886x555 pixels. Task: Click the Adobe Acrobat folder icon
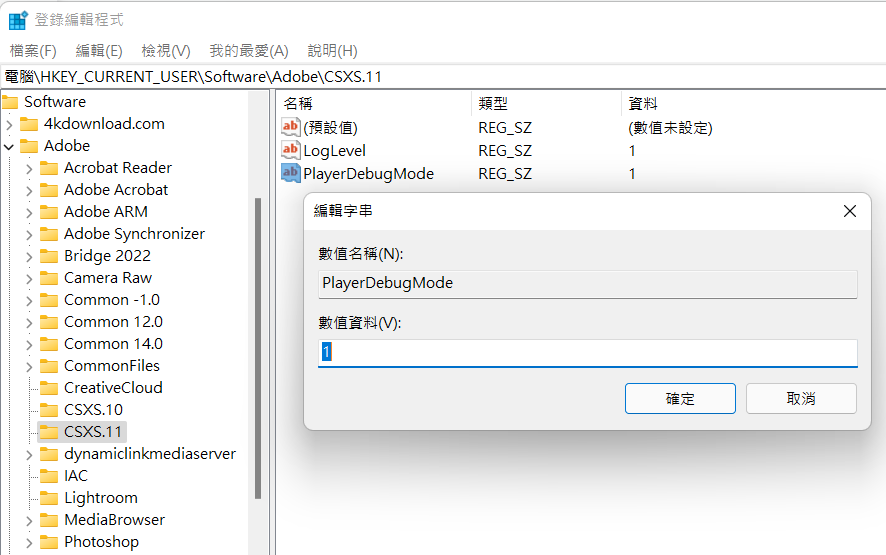pyautogui.click(x=49, y=190)
